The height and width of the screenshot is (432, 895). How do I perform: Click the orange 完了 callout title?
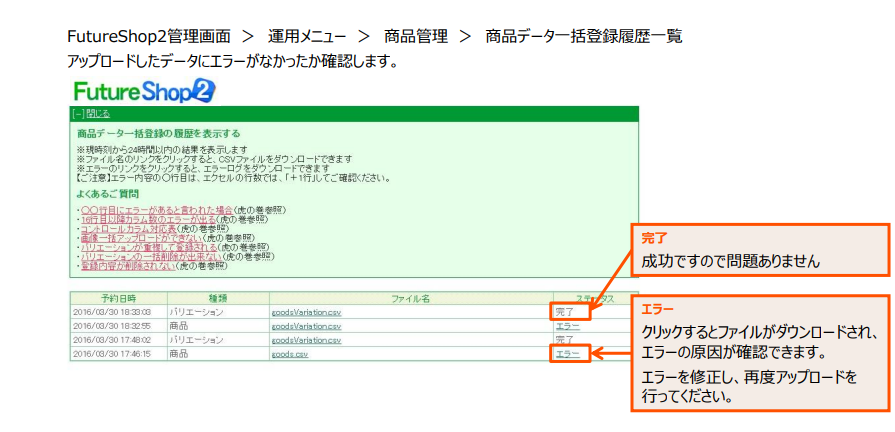pos(654,239)
